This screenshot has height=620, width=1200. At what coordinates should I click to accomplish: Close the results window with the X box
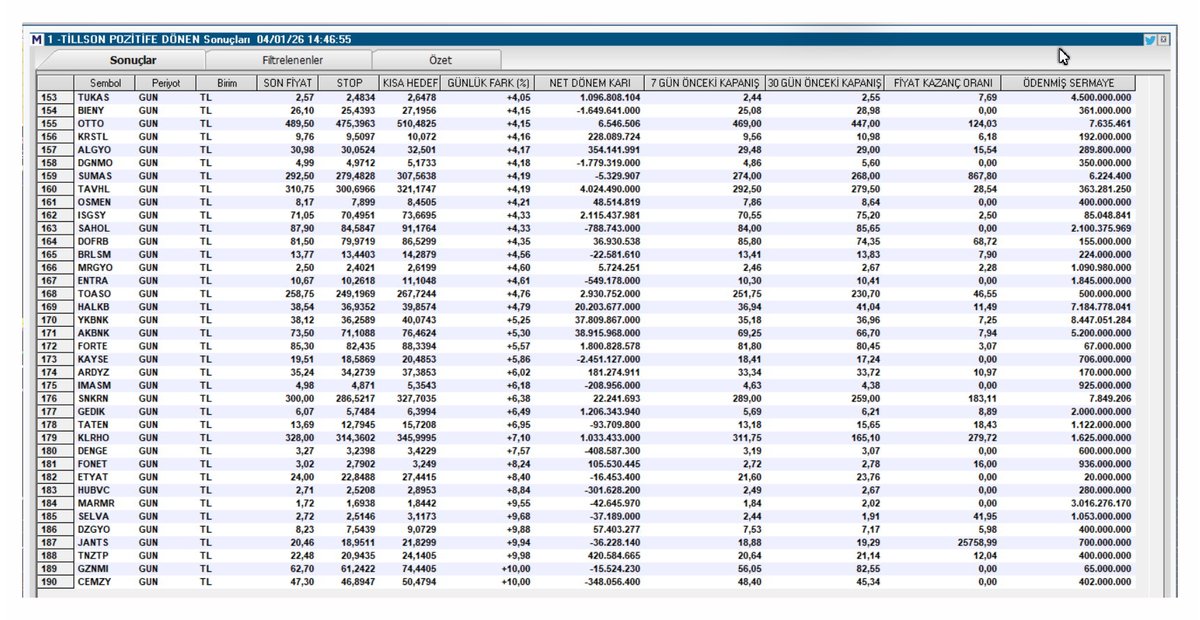pyautogui.click(x=1163, y=39)
